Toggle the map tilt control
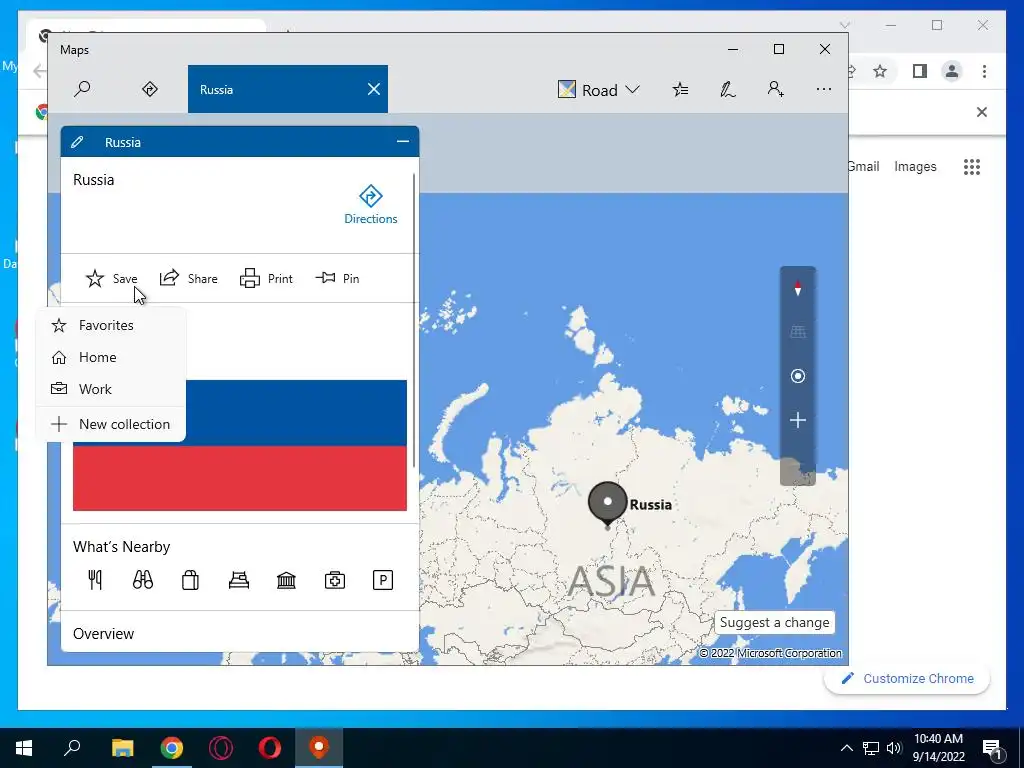Screen dimensions: 1024x768 click(797, 332)
